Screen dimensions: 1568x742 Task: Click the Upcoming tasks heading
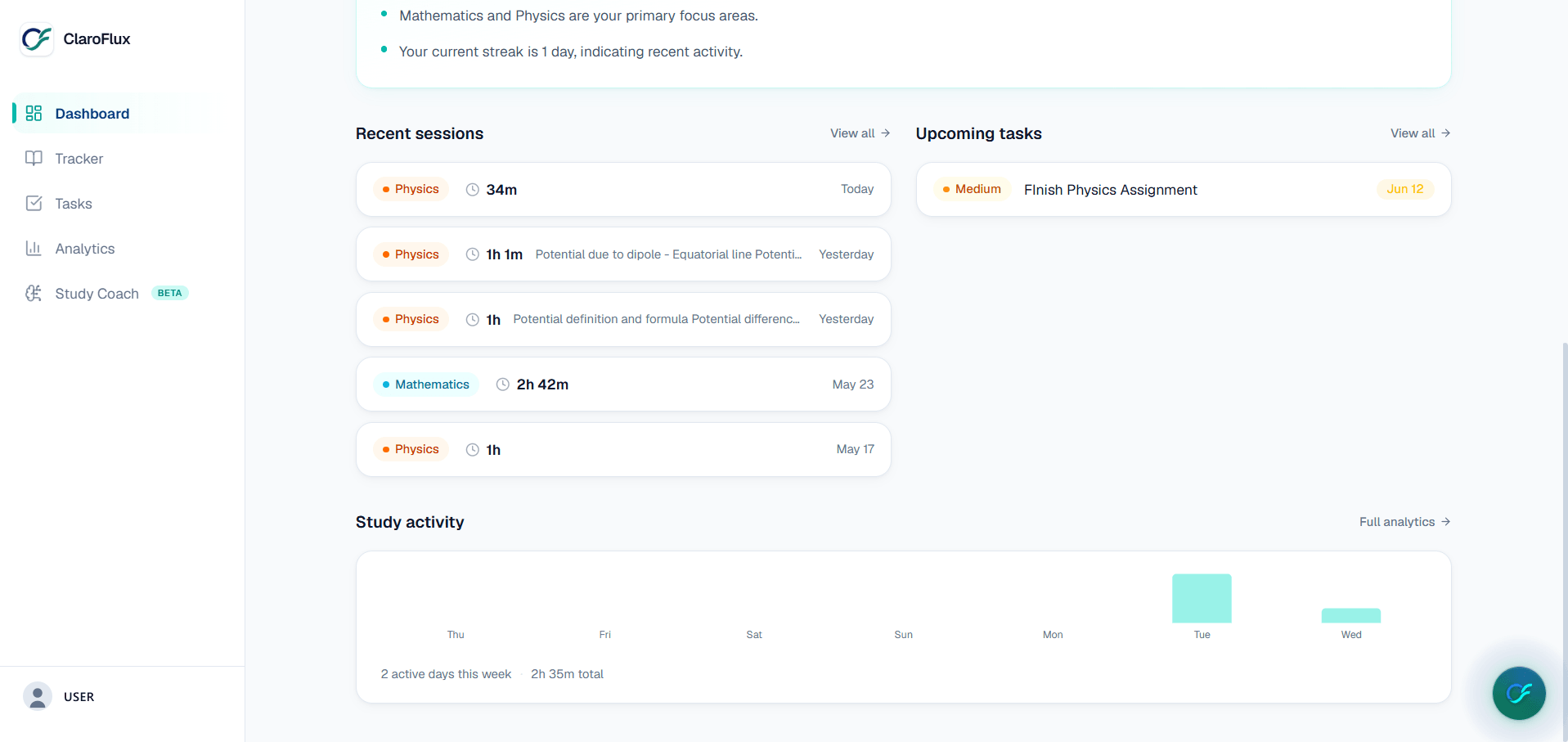coord(979,133)
